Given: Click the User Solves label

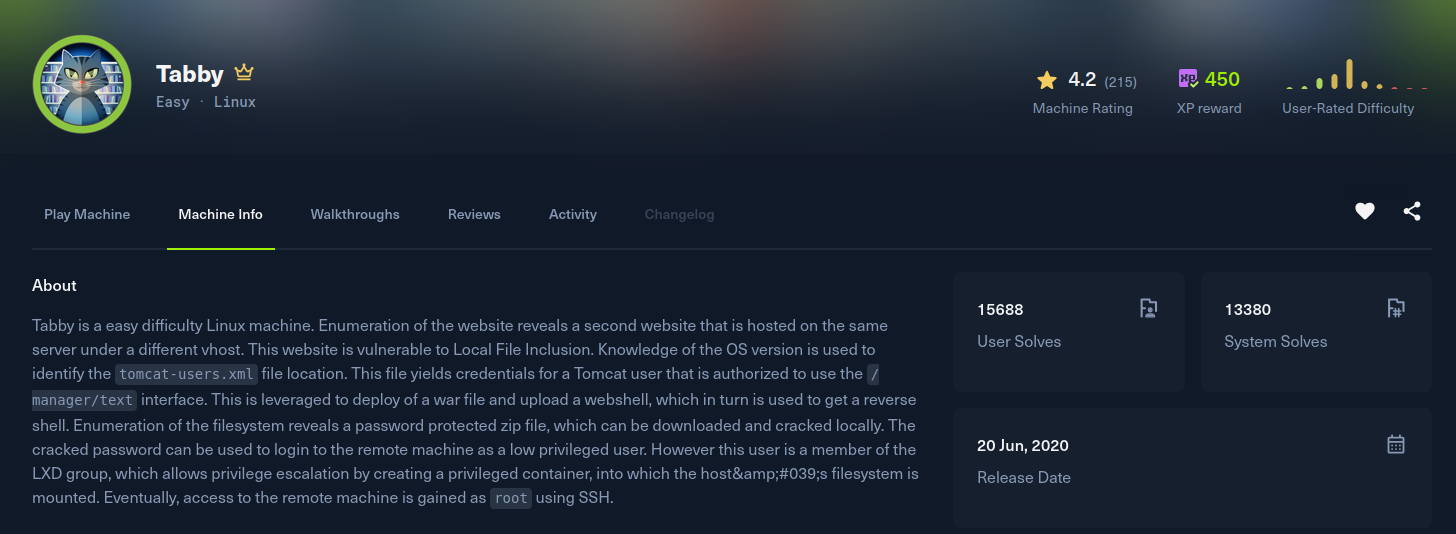Looking at the screenshot, I should point(1019,342).
